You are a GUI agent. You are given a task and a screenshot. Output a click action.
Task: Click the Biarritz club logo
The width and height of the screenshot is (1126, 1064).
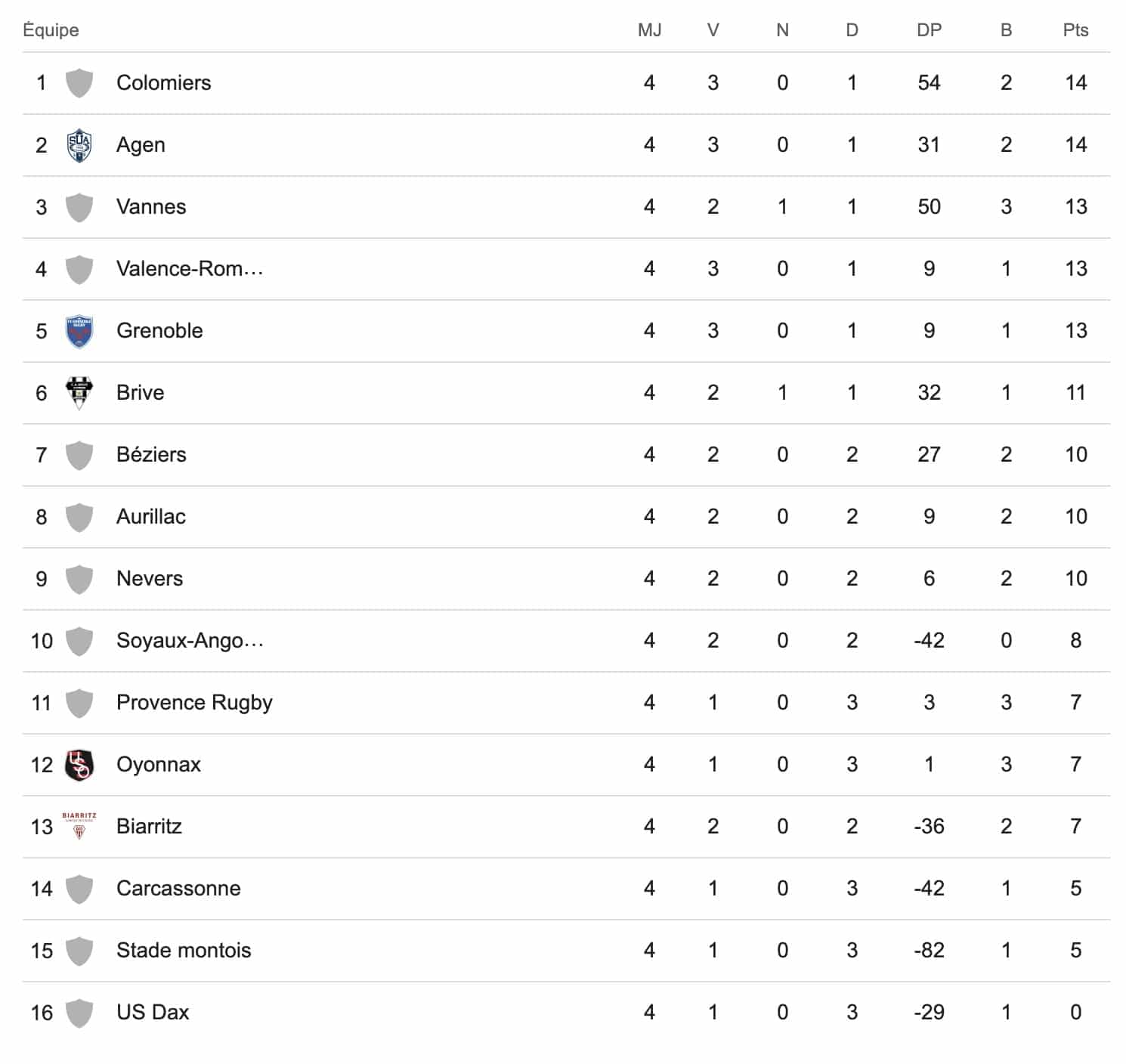click(x=79, y=826)
